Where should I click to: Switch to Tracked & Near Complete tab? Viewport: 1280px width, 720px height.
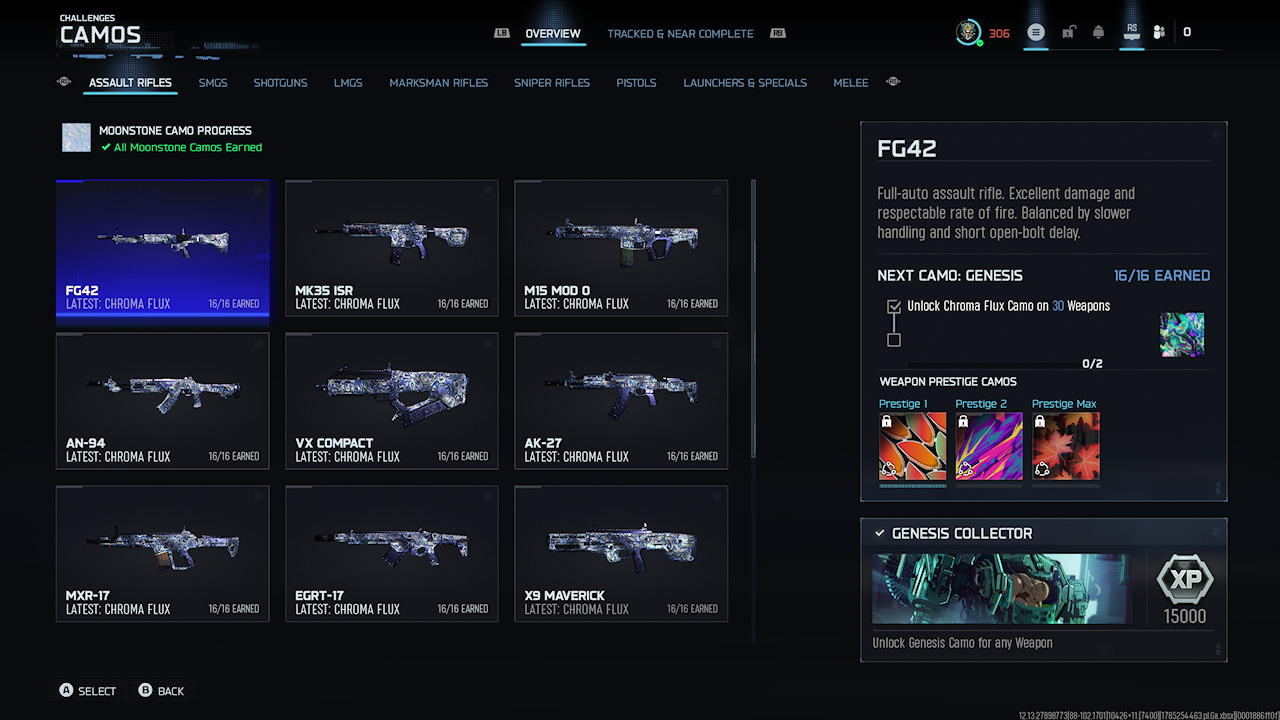click(x=681, y=33)
